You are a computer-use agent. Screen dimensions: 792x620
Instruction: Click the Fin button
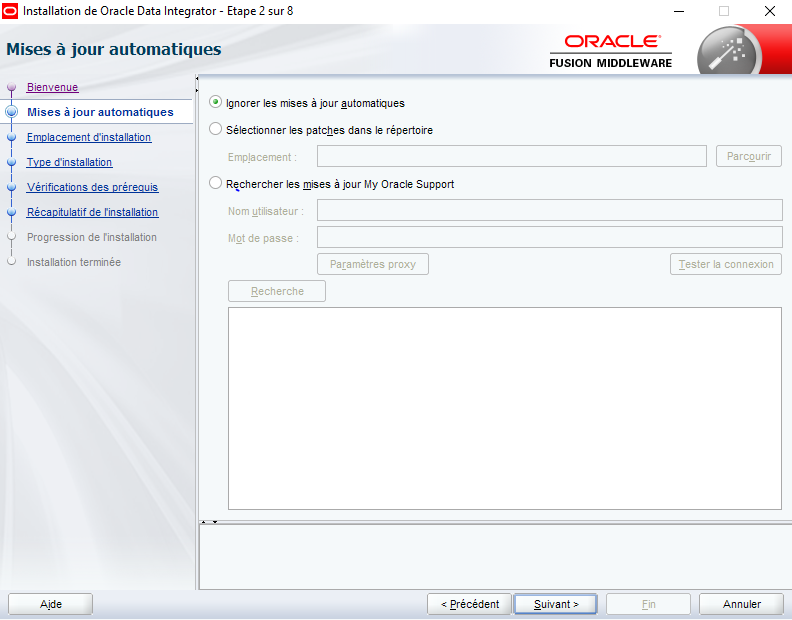coord(648,604)
